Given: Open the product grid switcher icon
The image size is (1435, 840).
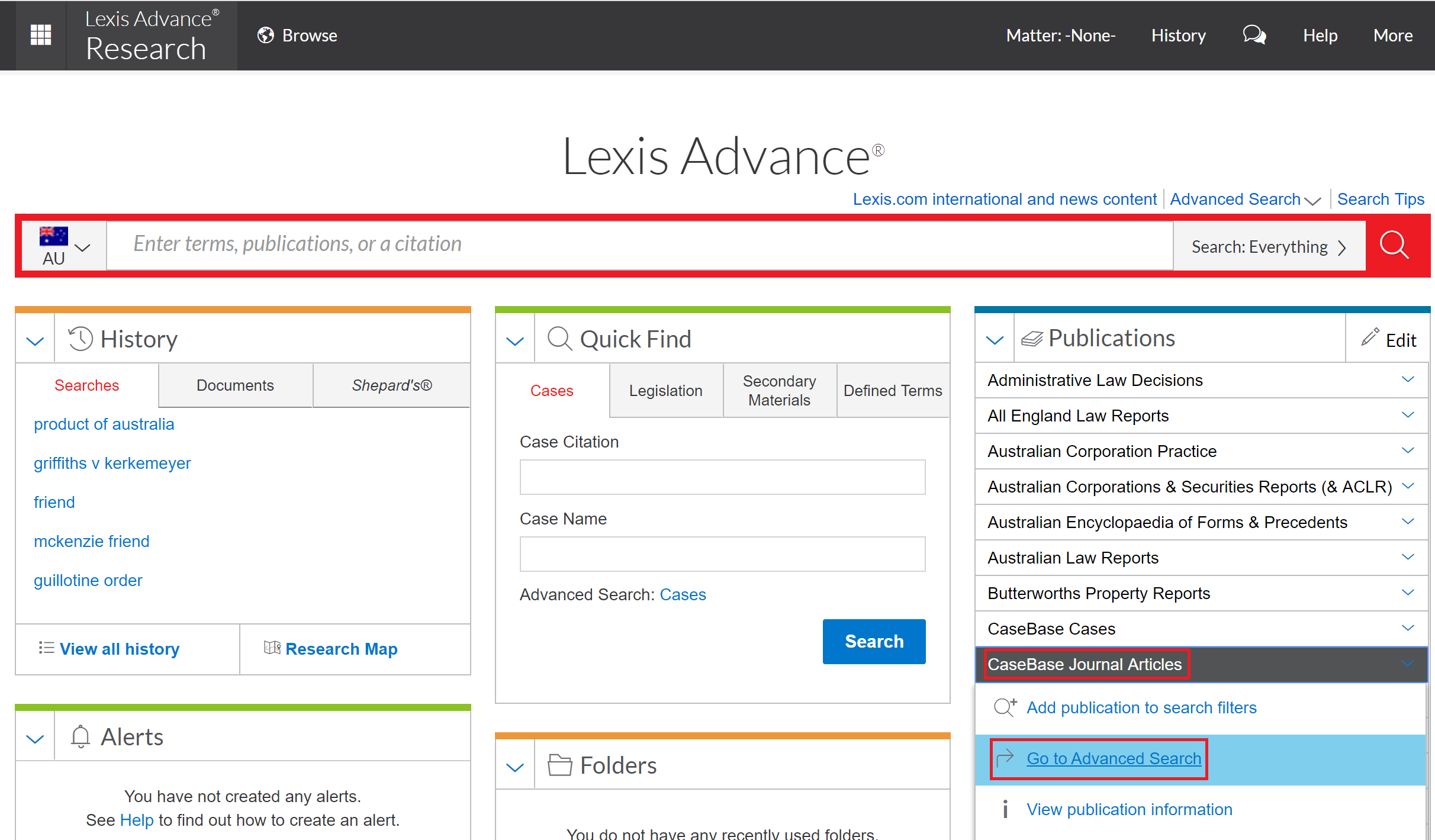Looking at the screenshot, I should point(41,35).
